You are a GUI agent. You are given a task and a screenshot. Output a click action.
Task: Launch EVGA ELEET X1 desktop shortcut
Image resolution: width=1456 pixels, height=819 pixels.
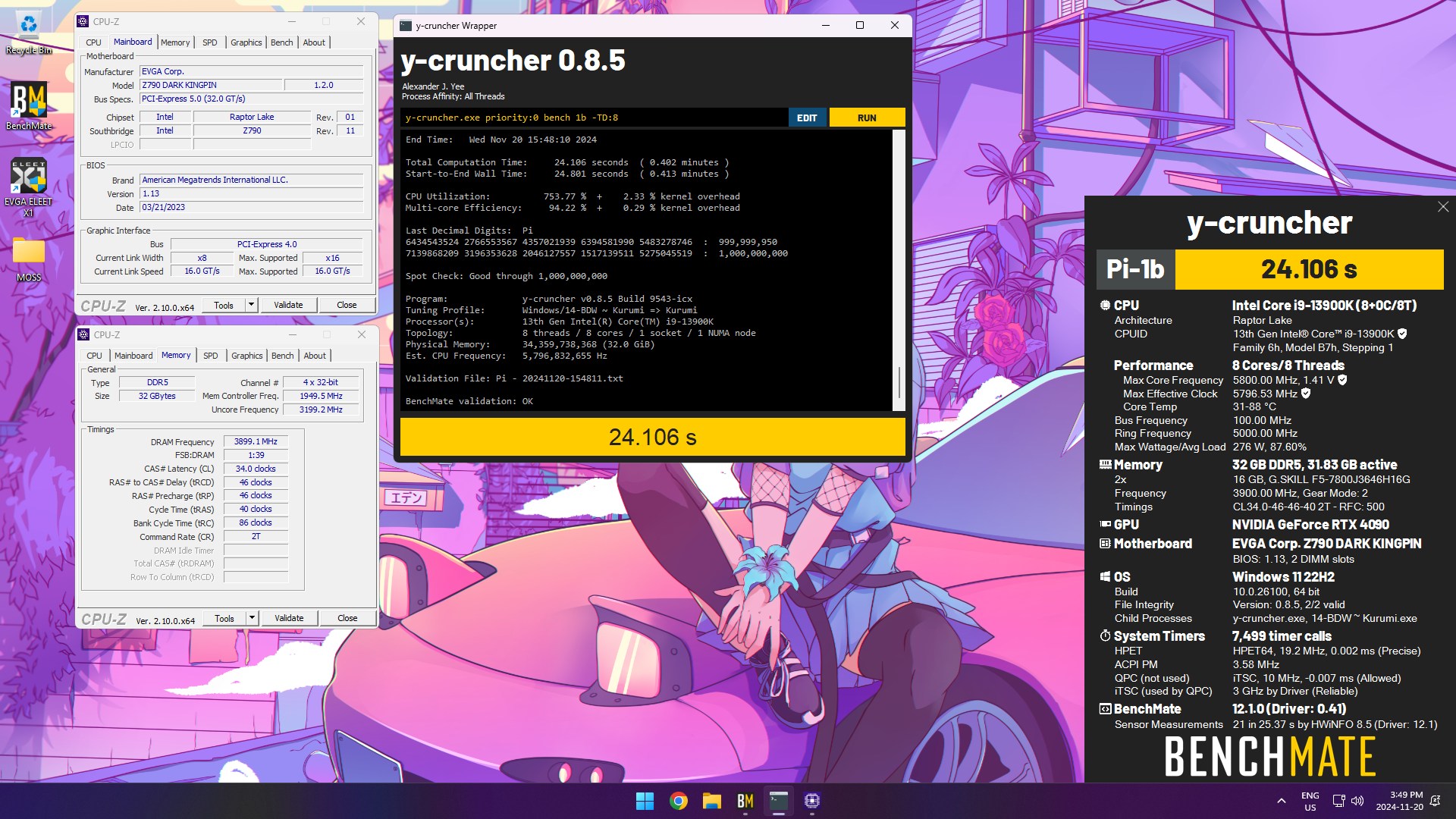(x=29, y=188)
